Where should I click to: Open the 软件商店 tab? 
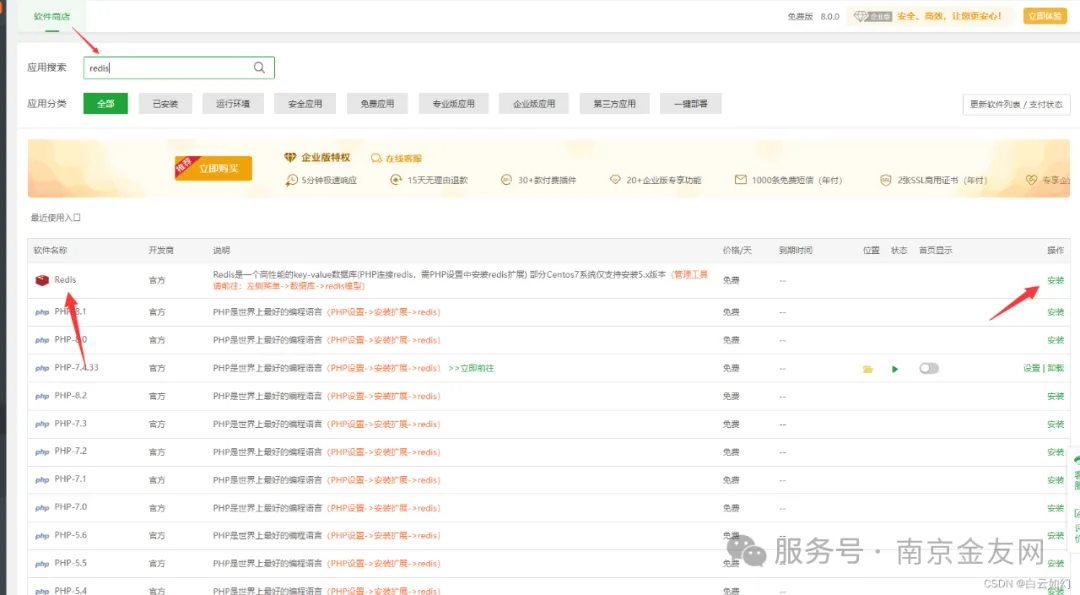pos(52,17)
